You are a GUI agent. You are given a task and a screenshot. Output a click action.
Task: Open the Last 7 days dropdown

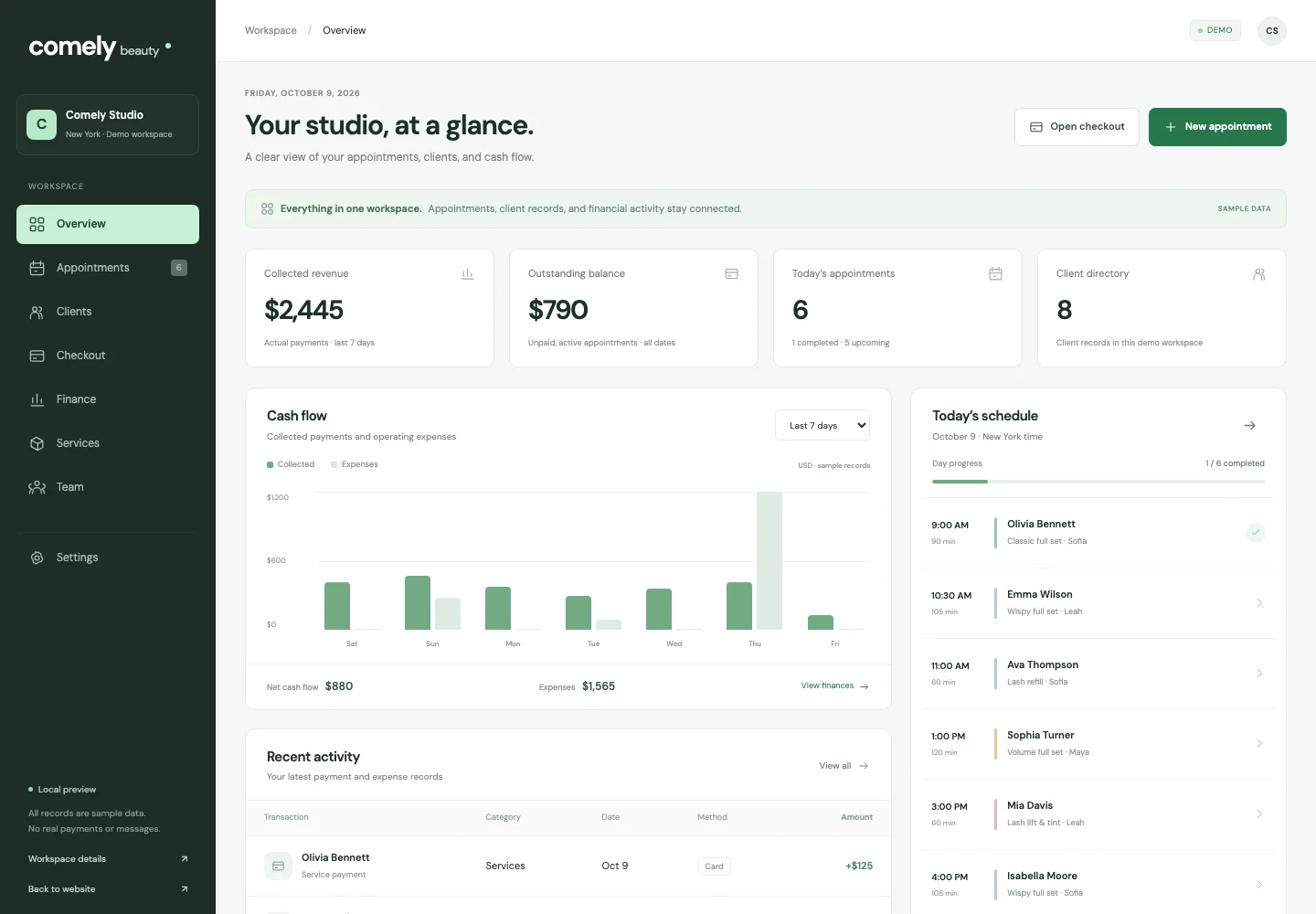coord(822,426)
